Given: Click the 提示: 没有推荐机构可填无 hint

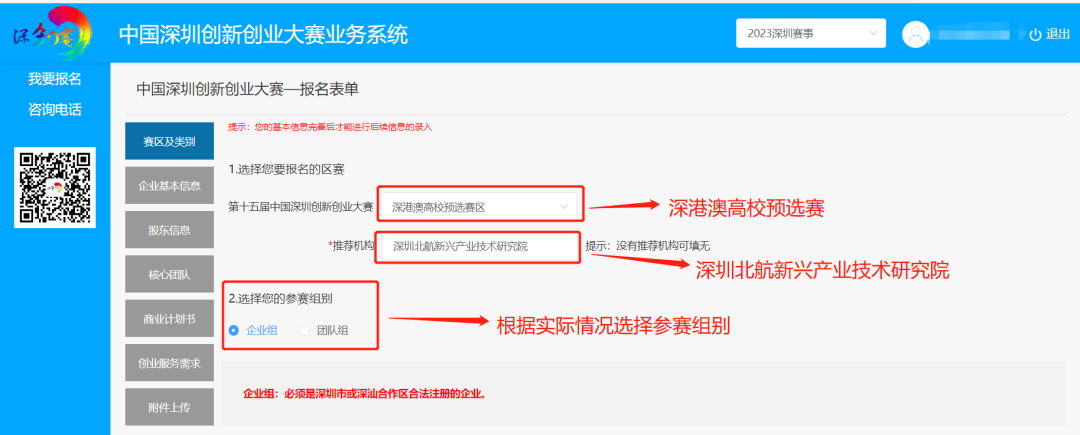Looking at the screenshot, I should click(647, 246).
